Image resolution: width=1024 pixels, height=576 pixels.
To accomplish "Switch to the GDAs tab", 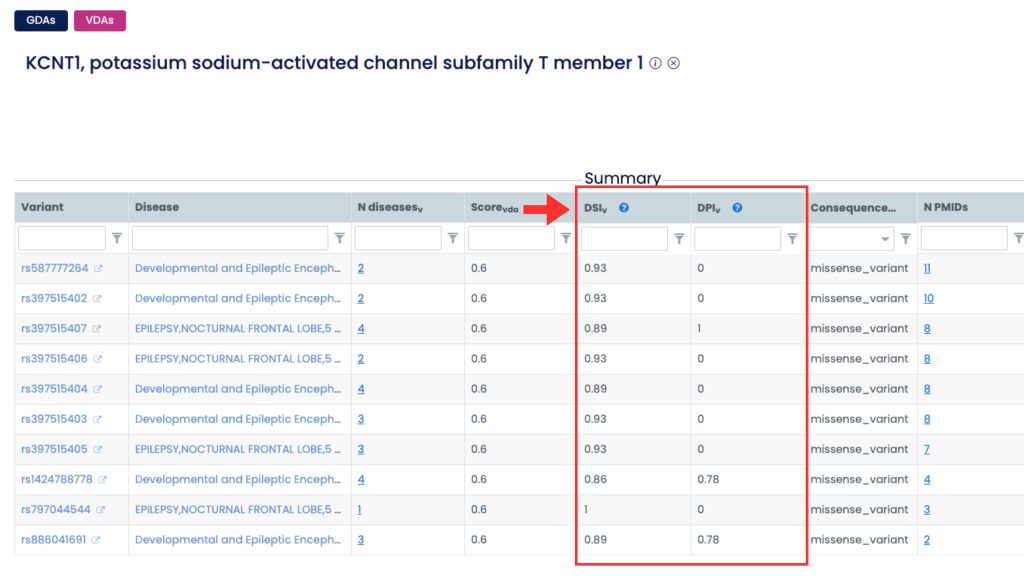I will point(40,19).
